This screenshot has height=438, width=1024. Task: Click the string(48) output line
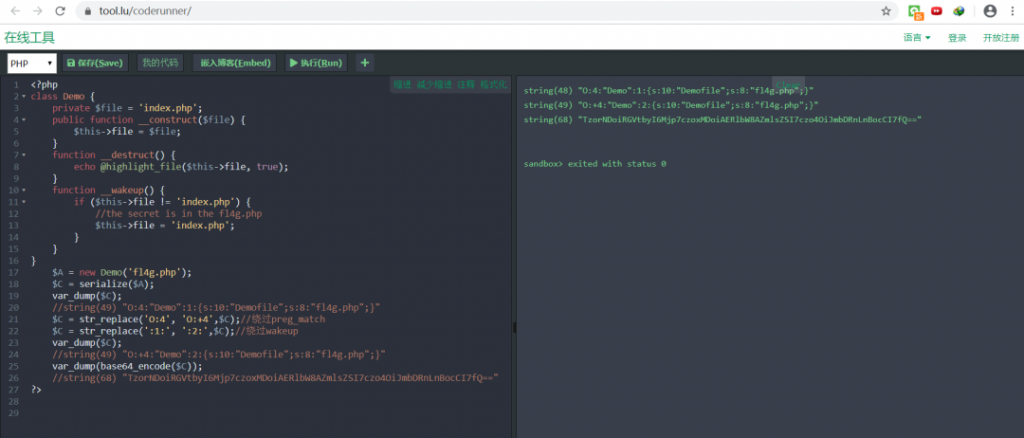[x=669, y=90]
